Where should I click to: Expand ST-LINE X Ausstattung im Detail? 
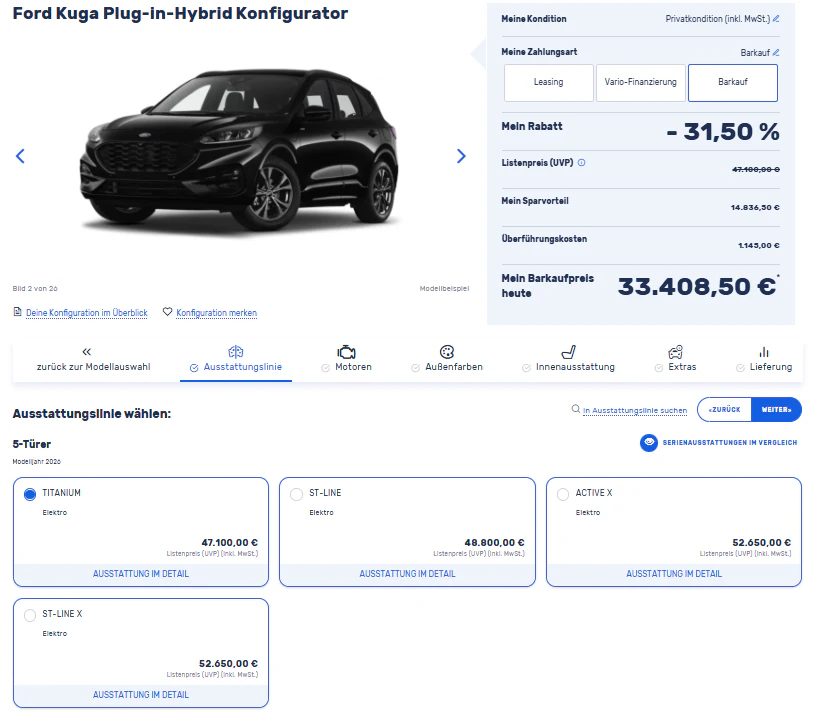[141, 695]
